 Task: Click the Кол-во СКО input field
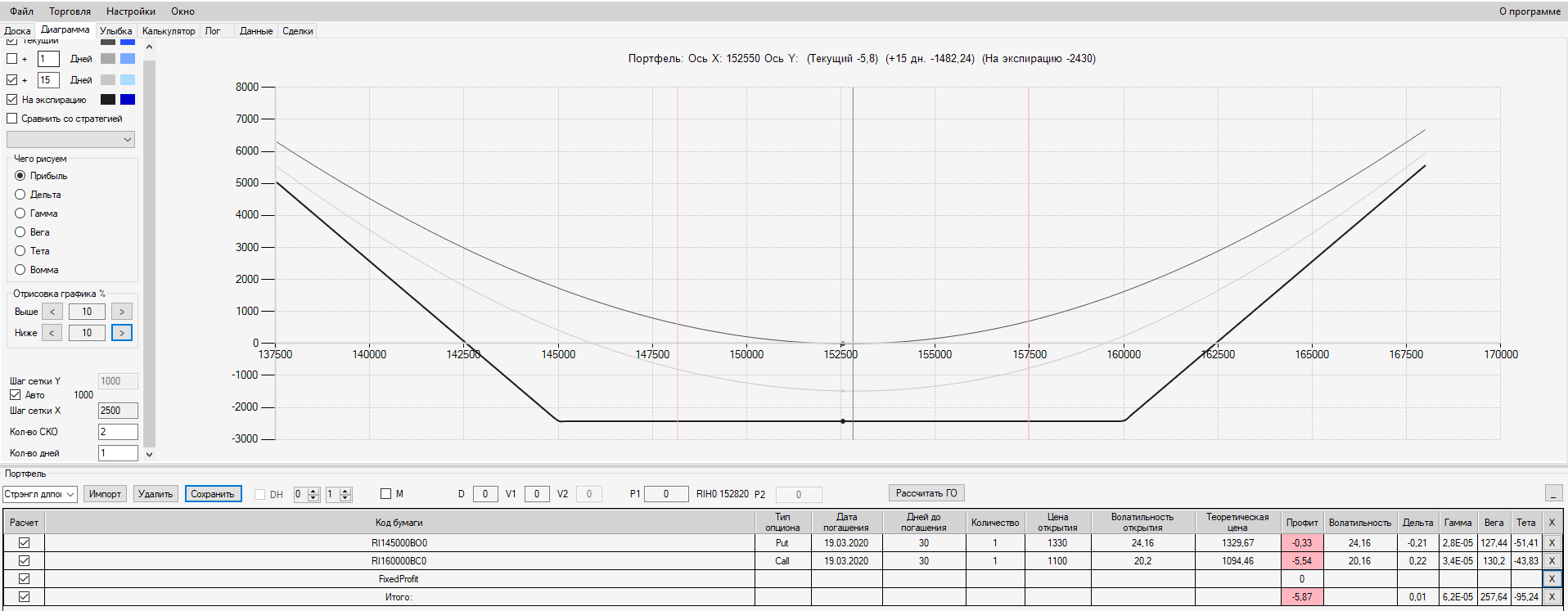click(x=118, y=432)
